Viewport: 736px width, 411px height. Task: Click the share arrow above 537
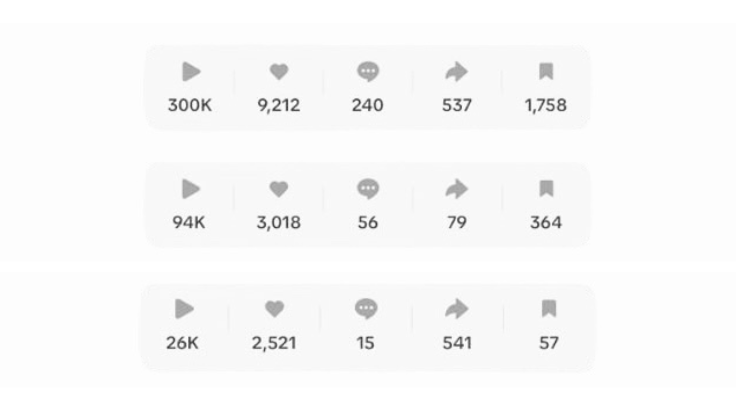(456, 72)
